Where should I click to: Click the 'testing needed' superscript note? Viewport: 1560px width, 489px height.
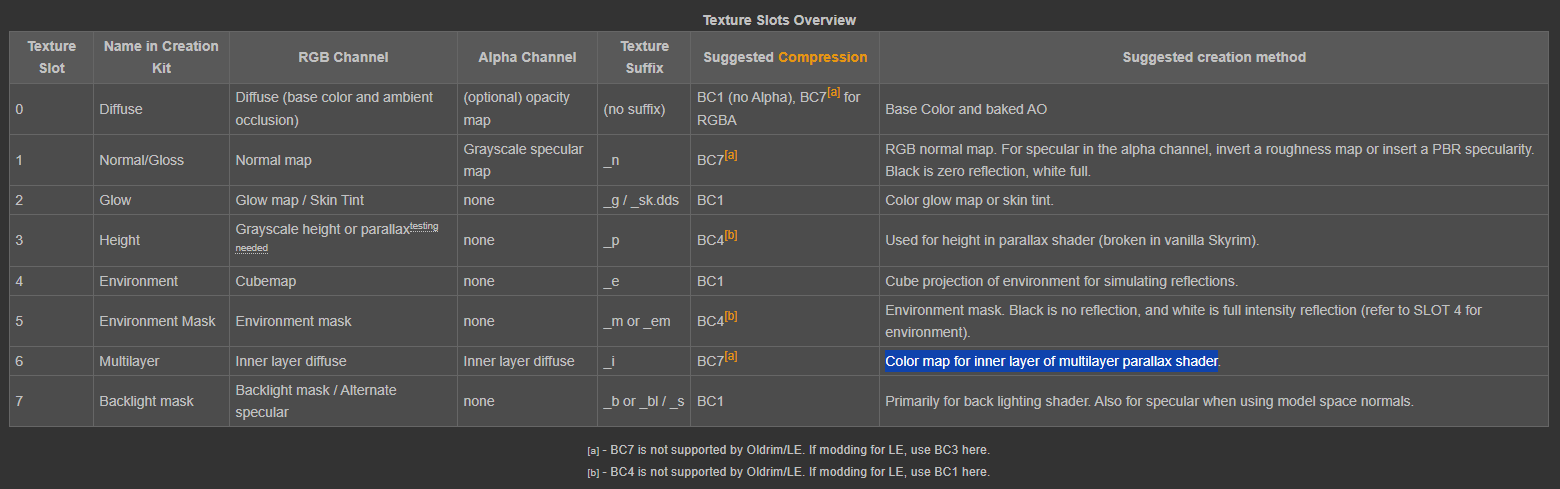(424, 227)
